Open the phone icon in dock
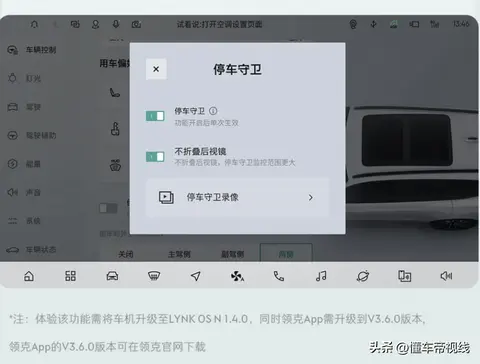The width and height of the screenshot is (480, 364). point(279,276)
